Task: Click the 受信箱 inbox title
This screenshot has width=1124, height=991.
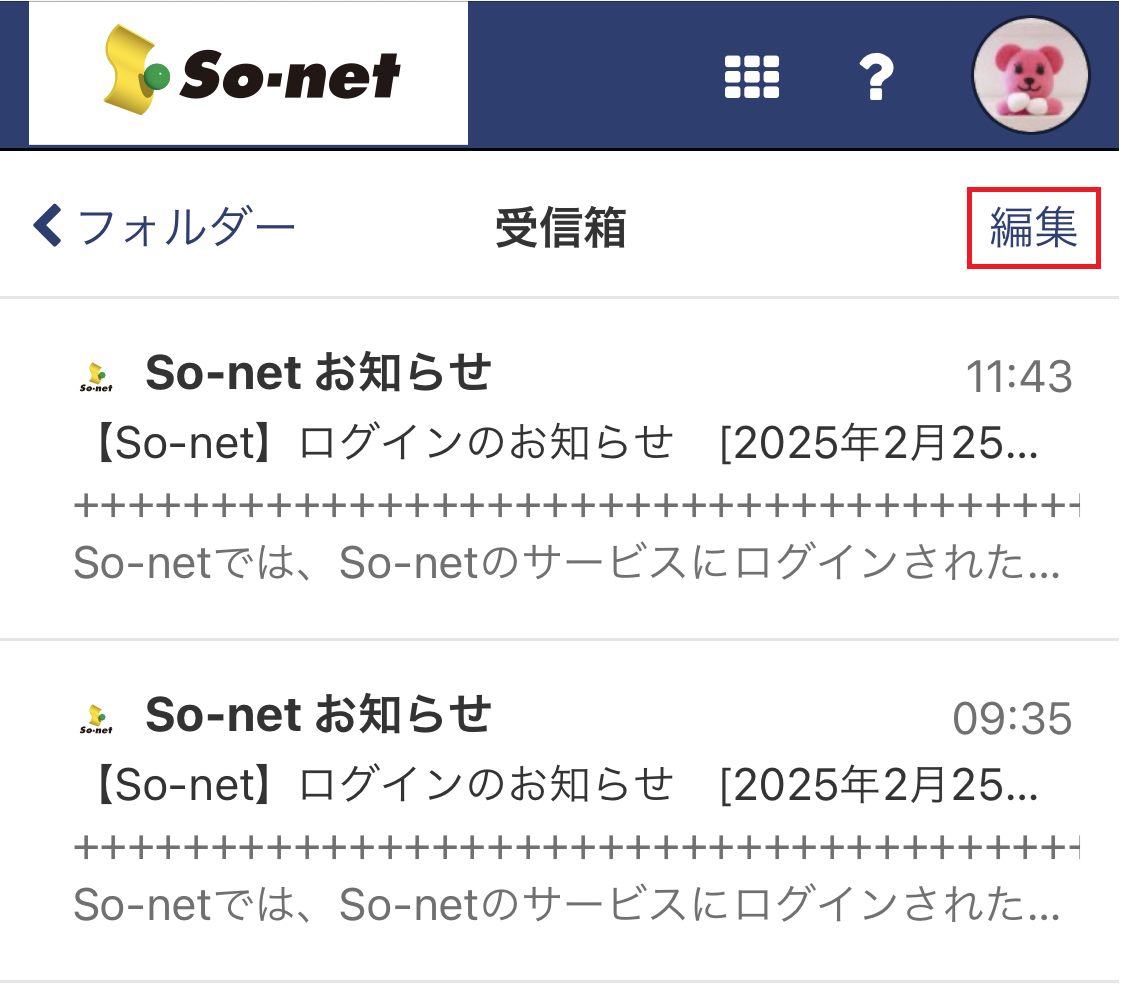Action: point(560,229)
